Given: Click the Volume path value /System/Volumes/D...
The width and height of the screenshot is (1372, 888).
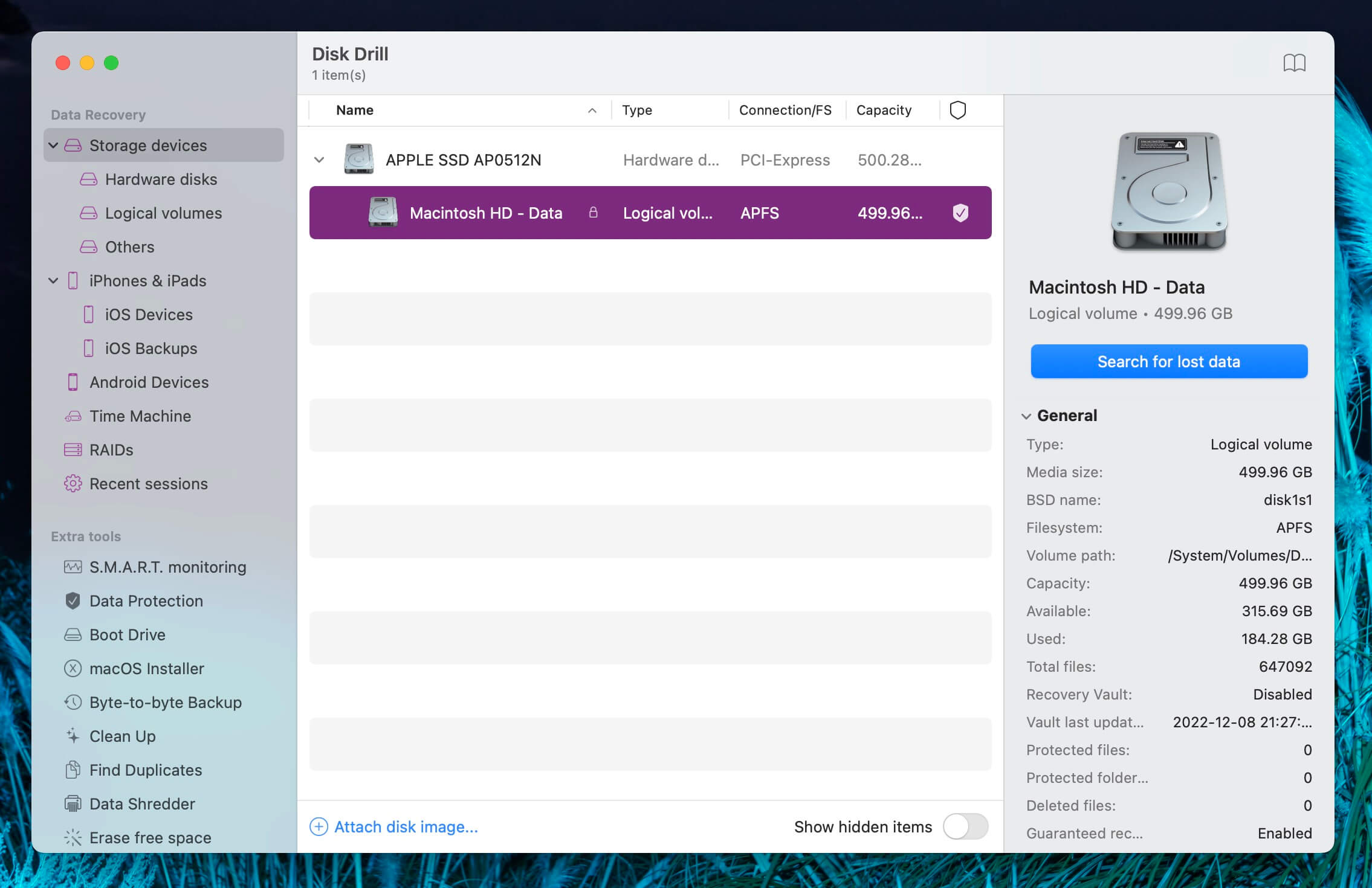Looking at the screenshot, I should pyautogui.click(x=1240, y=556).
